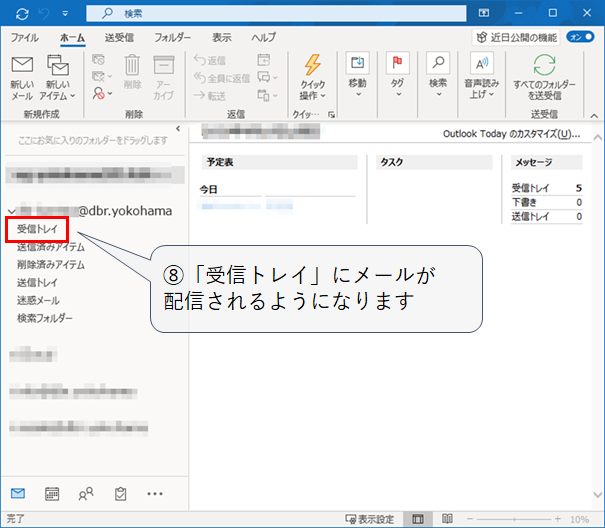This screenshot has height=528, width=605.
Task: Click the zoom slider in status bar
Action: (517, 520)
